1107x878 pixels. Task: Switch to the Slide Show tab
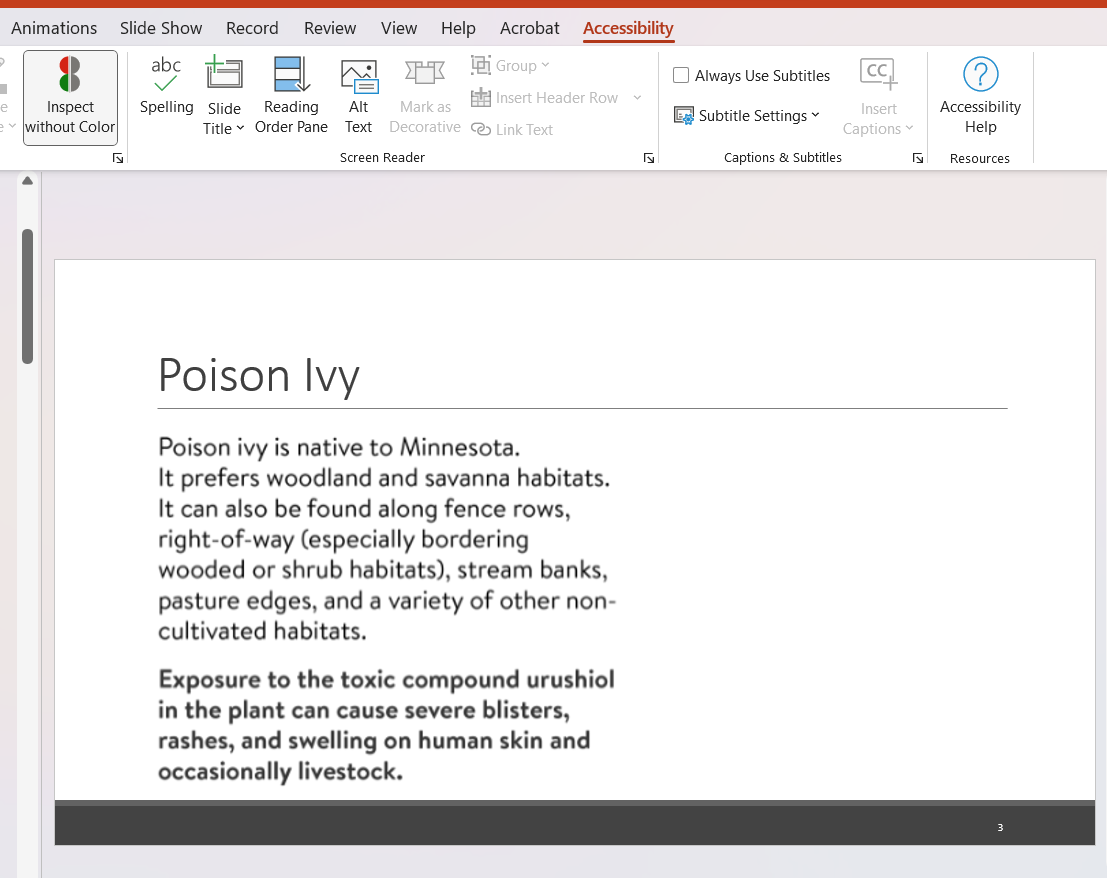161,28
